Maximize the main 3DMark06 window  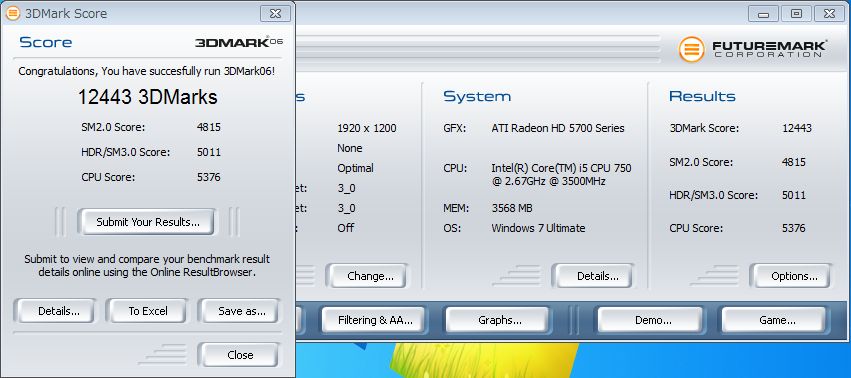[x=796, y=14]
